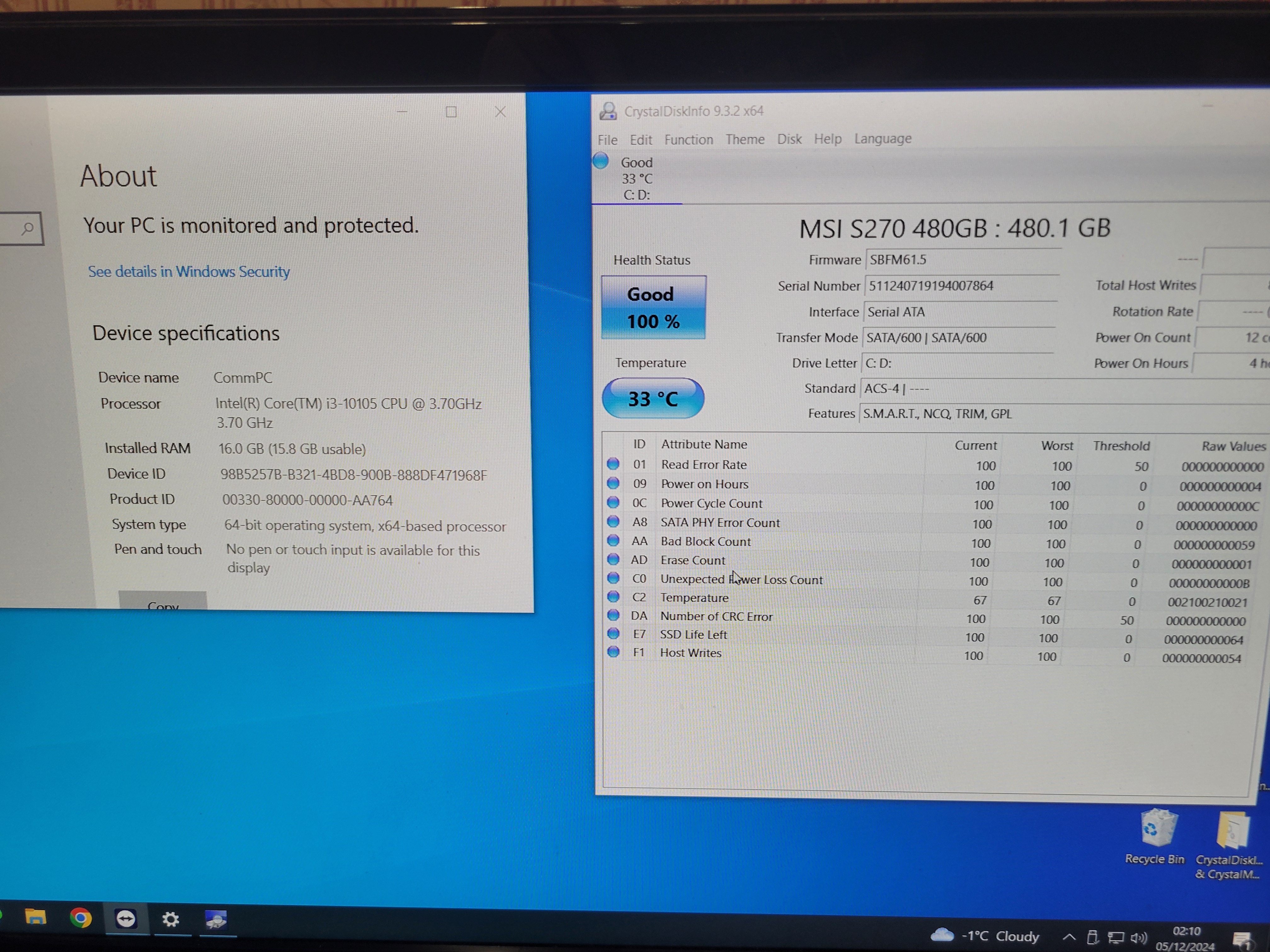
Task: Click the CrystalDiskInfo title bar app icon
Action: (x=608, y=111)
